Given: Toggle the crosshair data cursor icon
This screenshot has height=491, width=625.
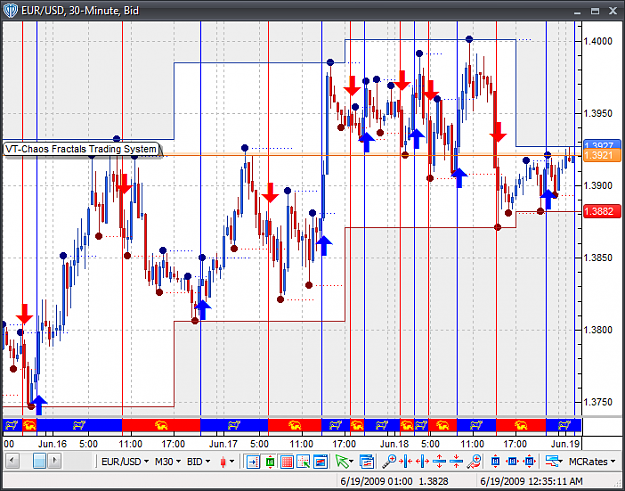Looking at the screenshot, I should coord(303,462).
